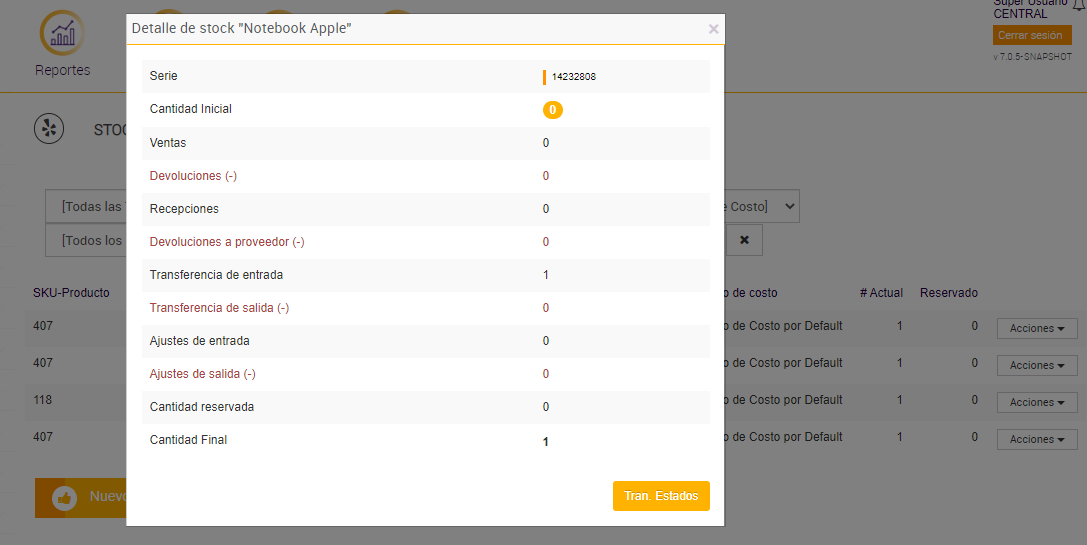This screenshot has width=1087, height=545.
Task: Open the Reportes chart icon
Action: 62,35
